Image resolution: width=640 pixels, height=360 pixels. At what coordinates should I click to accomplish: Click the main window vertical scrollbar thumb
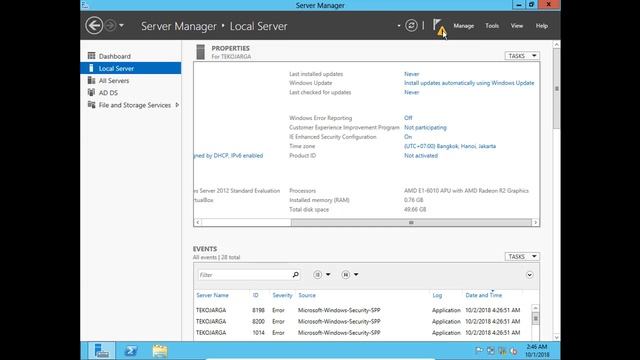pyautogui.click(x=556, y=88)
